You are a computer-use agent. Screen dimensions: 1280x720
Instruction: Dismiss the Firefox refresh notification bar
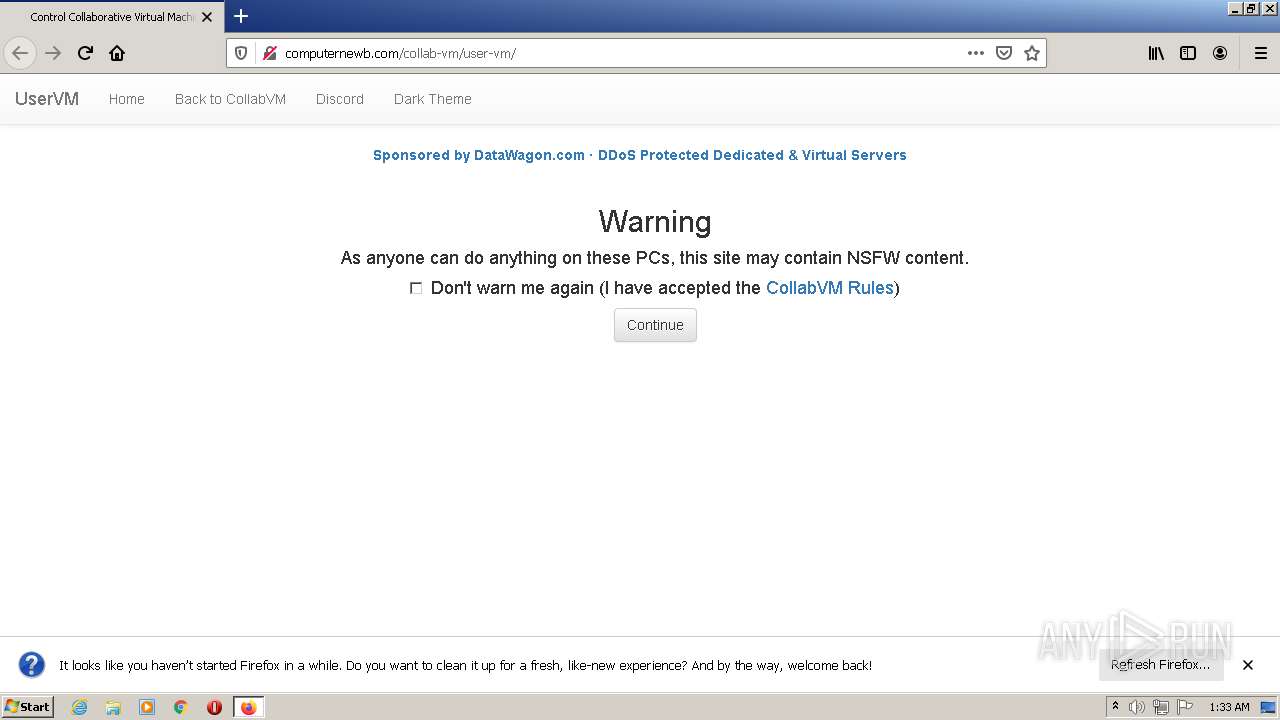click(x=1248, y=665)
